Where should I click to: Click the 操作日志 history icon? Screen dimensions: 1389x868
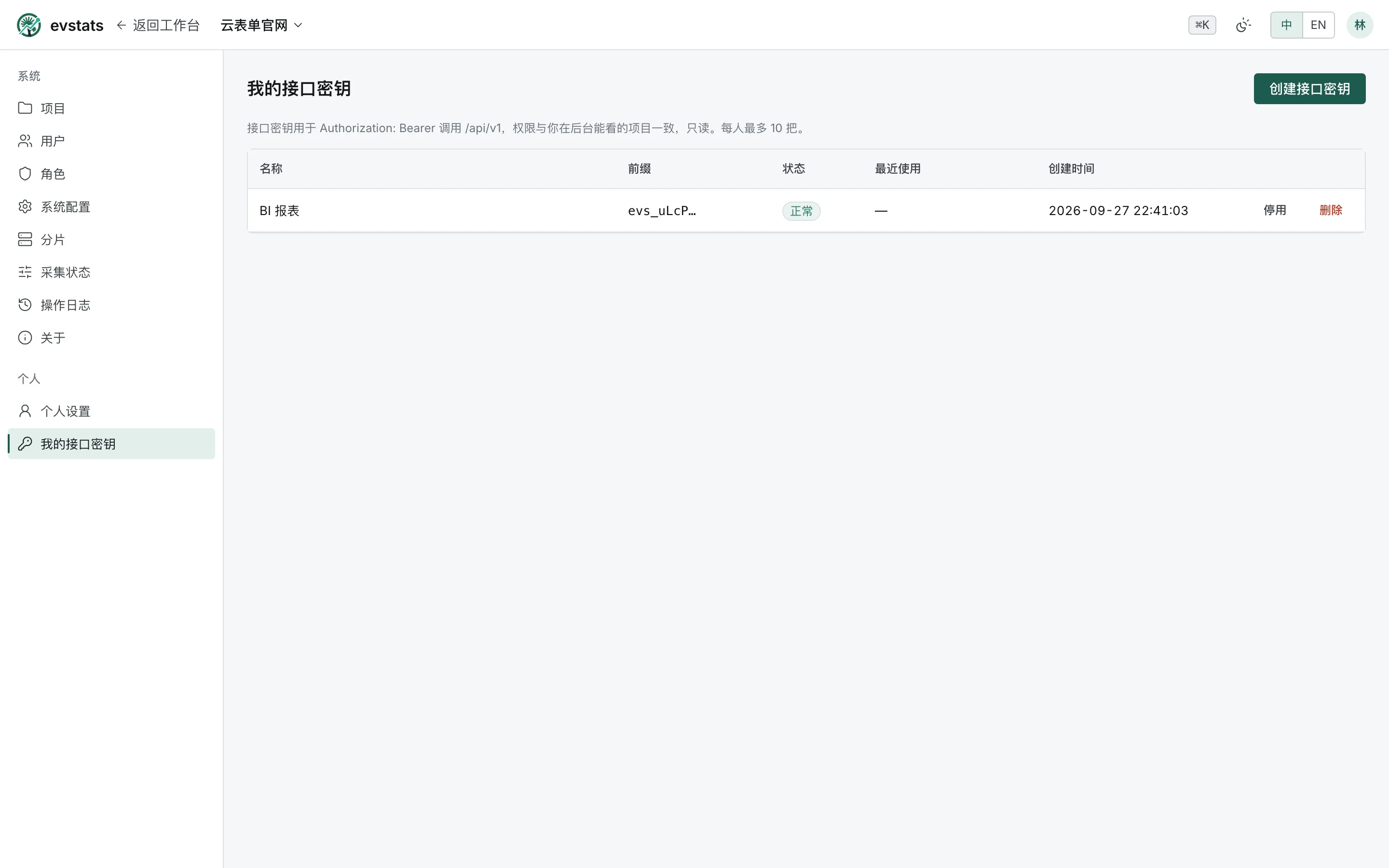point(25,304)
